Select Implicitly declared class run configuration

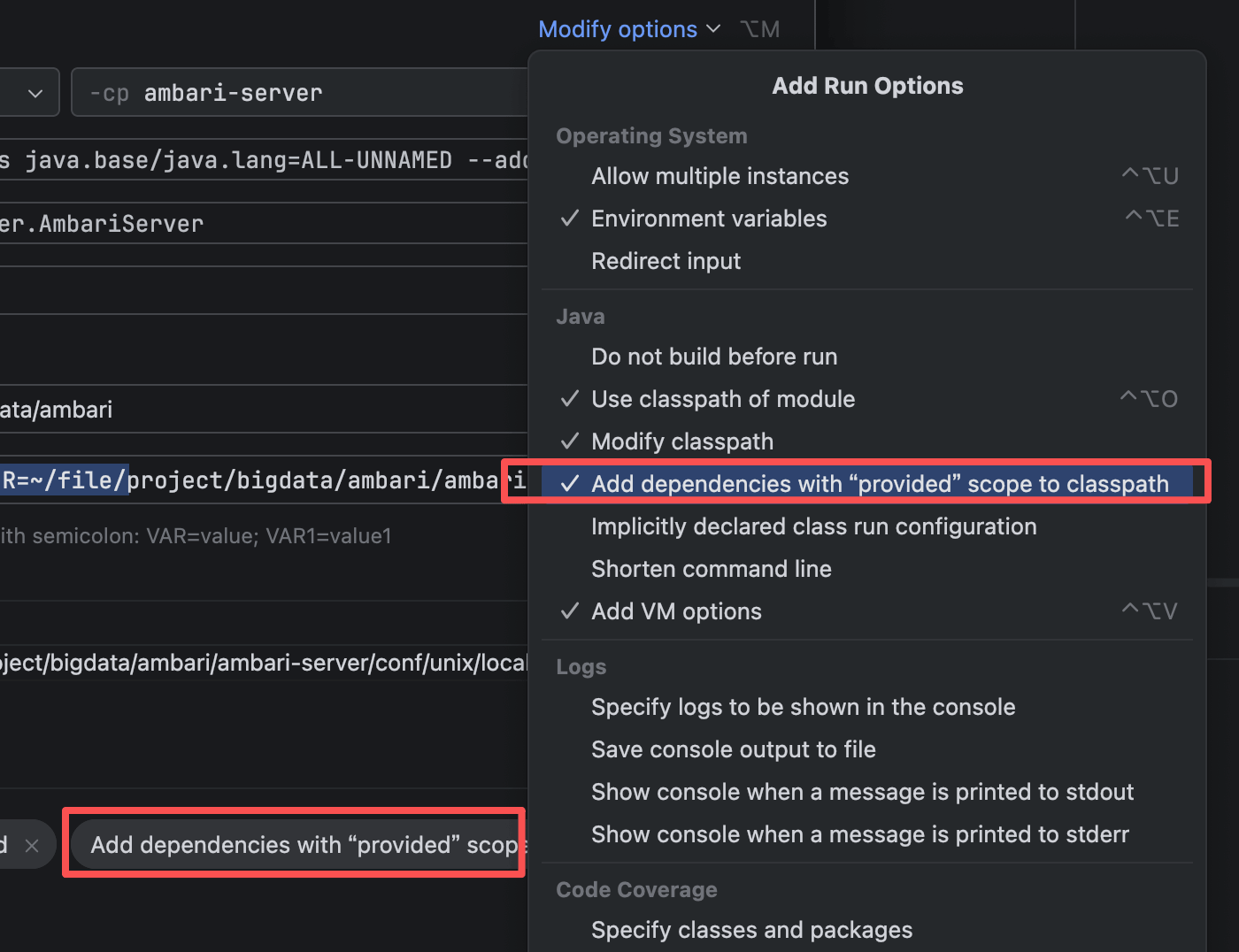(x=813, y=526)
